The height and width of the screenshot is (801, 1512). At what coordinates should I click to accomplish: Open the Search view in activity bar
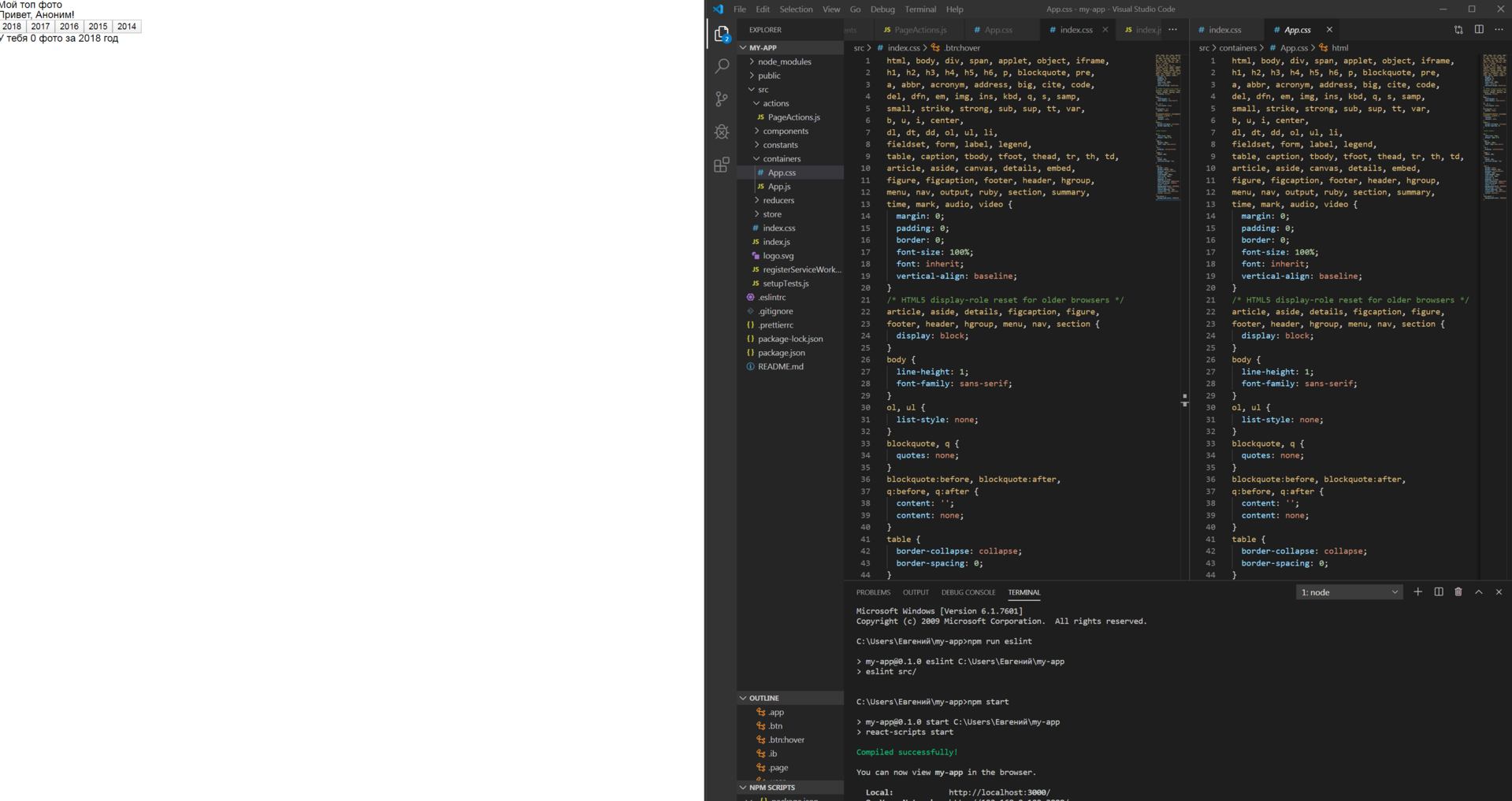coord(721,66)
